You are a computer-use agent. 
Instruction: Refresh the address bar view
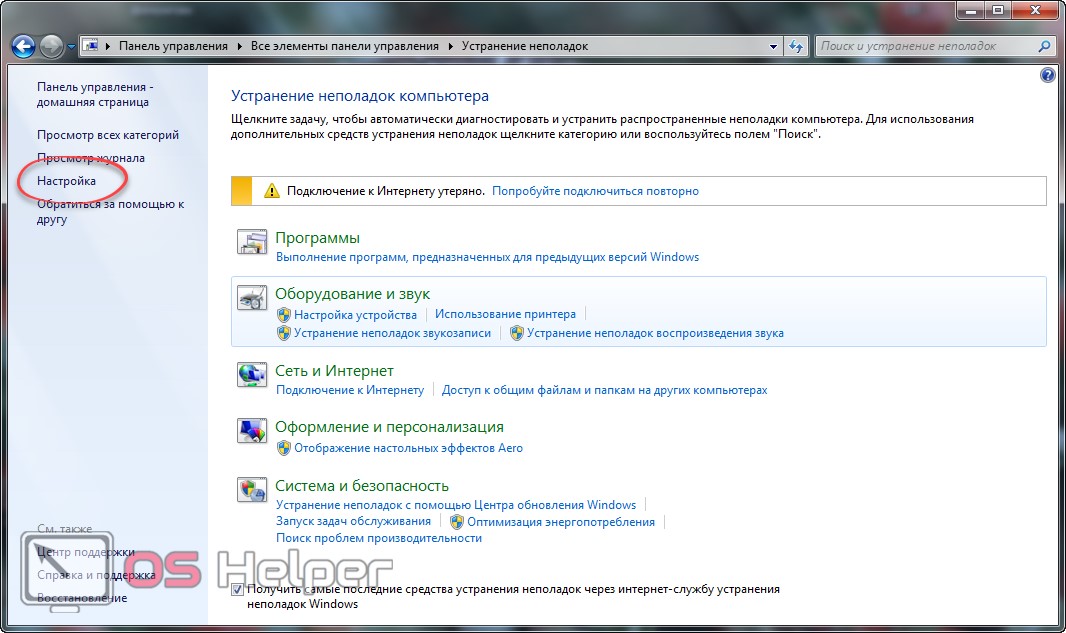coord(796,46)
